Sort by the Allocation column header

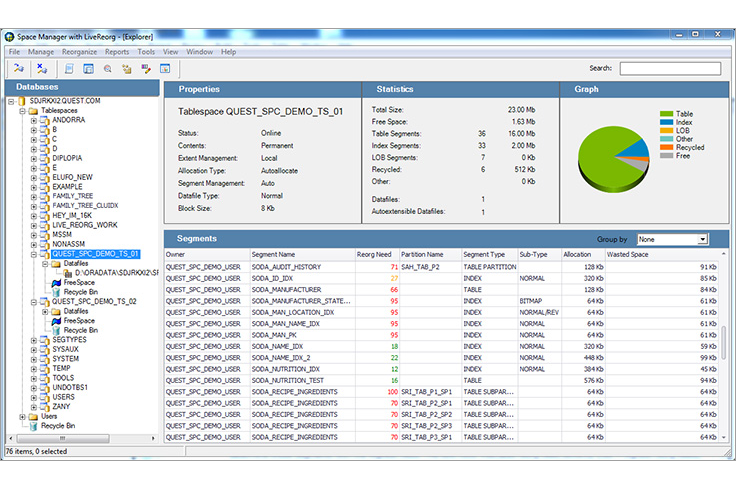[583, 255]
